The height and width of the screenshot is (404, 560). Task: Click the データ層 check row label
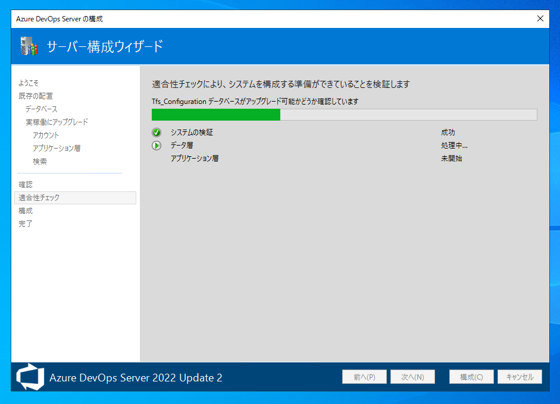point(182,145)
